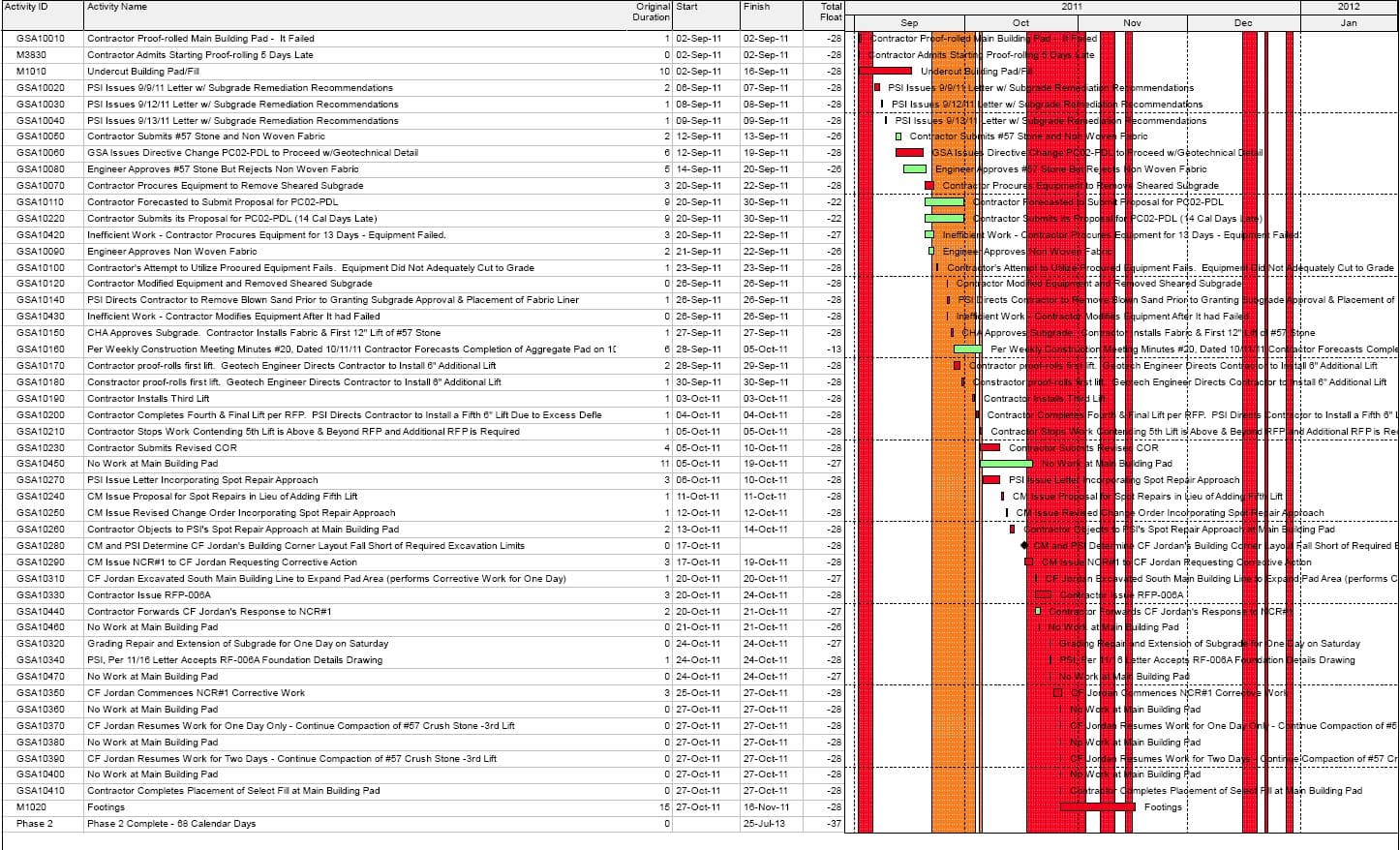Click the 2012 year timescale header
The width and height of the screenshot is (1400, 850).
1349,7
